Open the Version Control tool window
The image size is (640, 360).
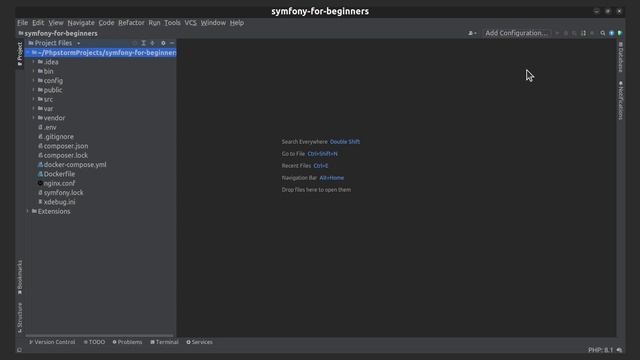point(52,342)
